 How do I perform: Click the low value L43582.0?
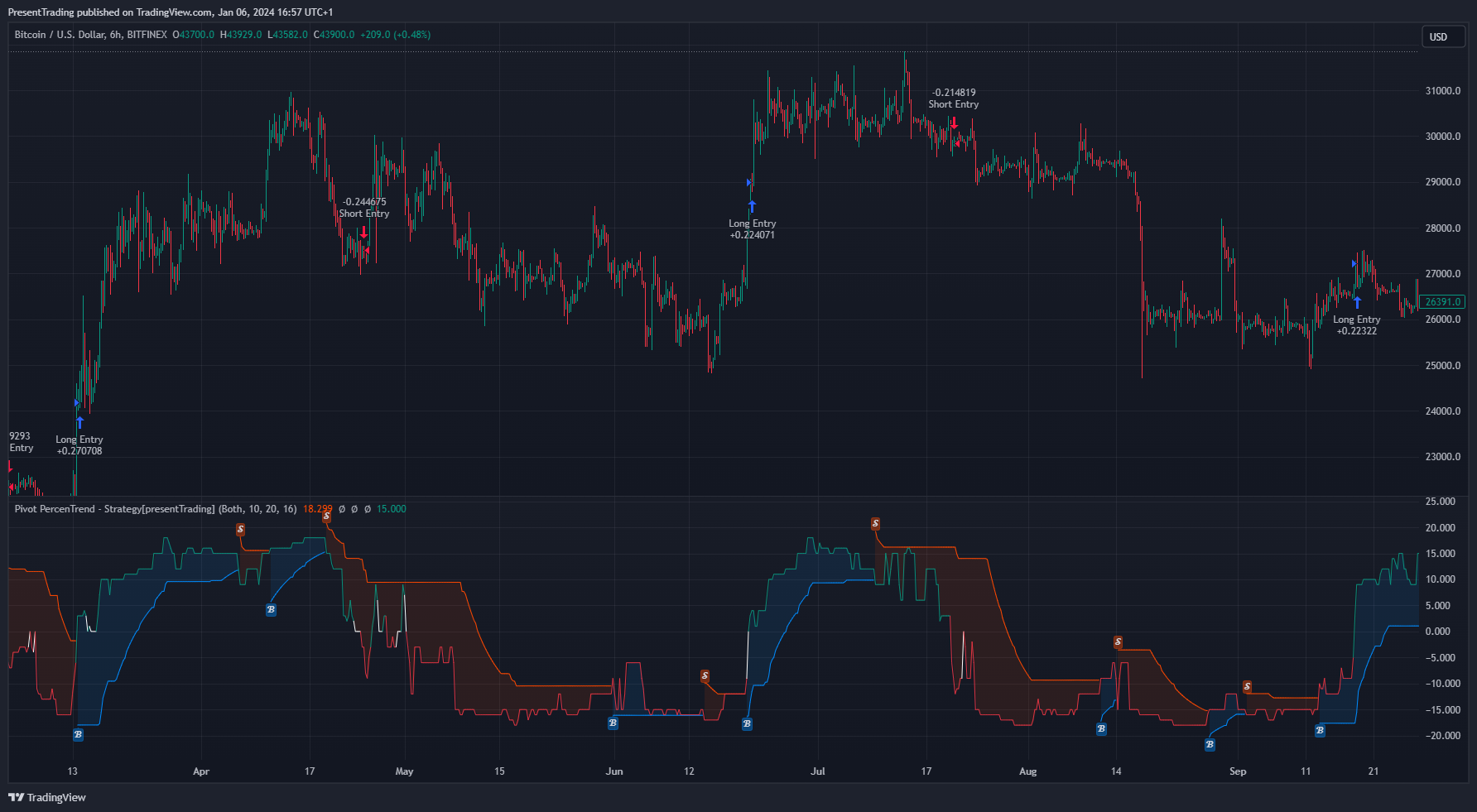[287, 35]
